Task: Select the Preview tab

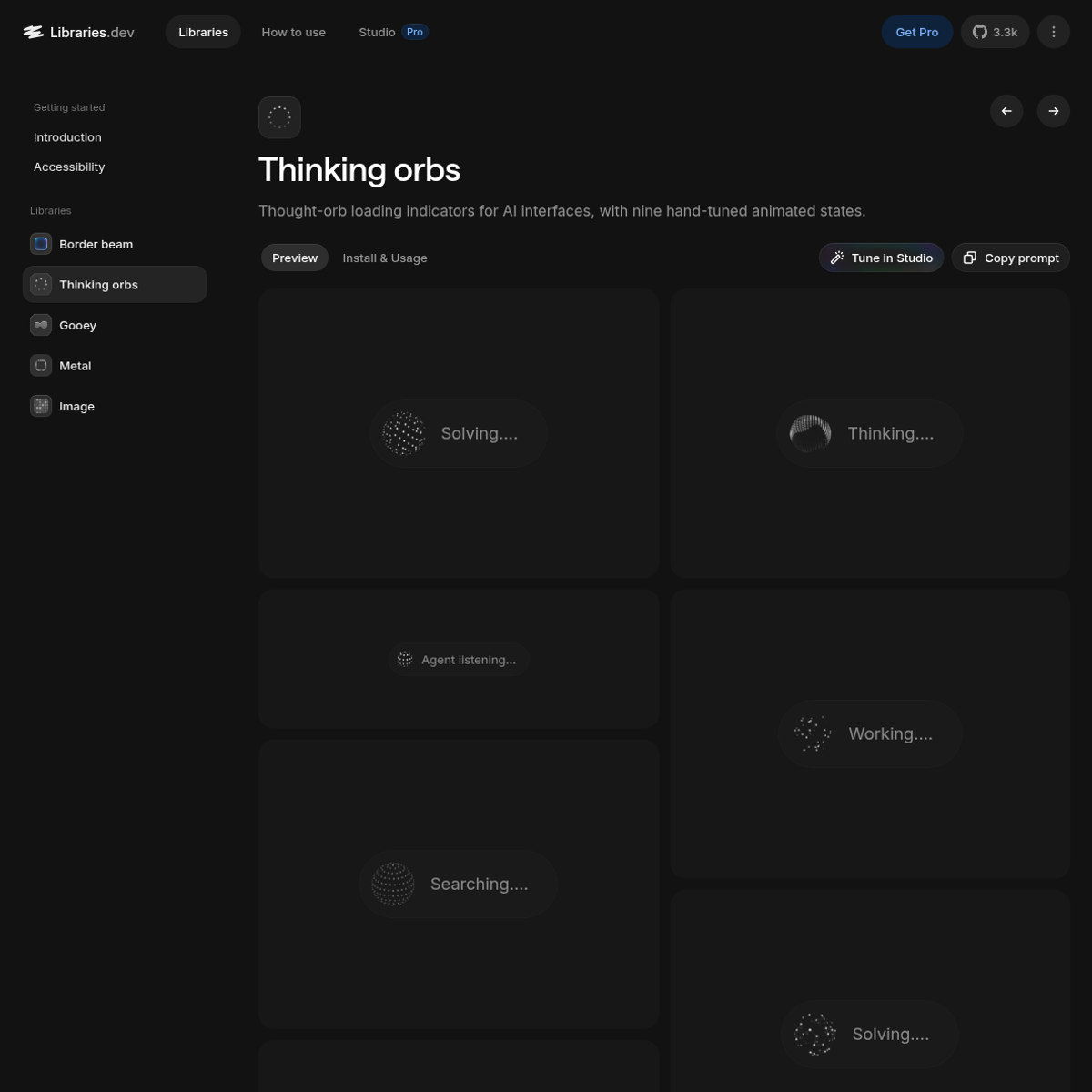Action: (295, 258)
